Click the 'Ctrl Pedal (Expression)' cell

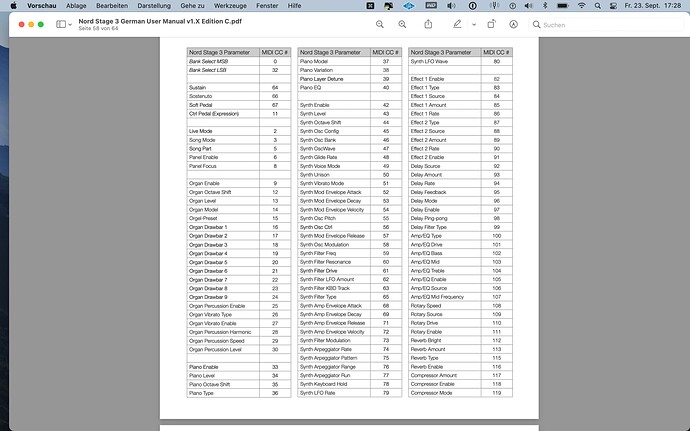point(223,114)
